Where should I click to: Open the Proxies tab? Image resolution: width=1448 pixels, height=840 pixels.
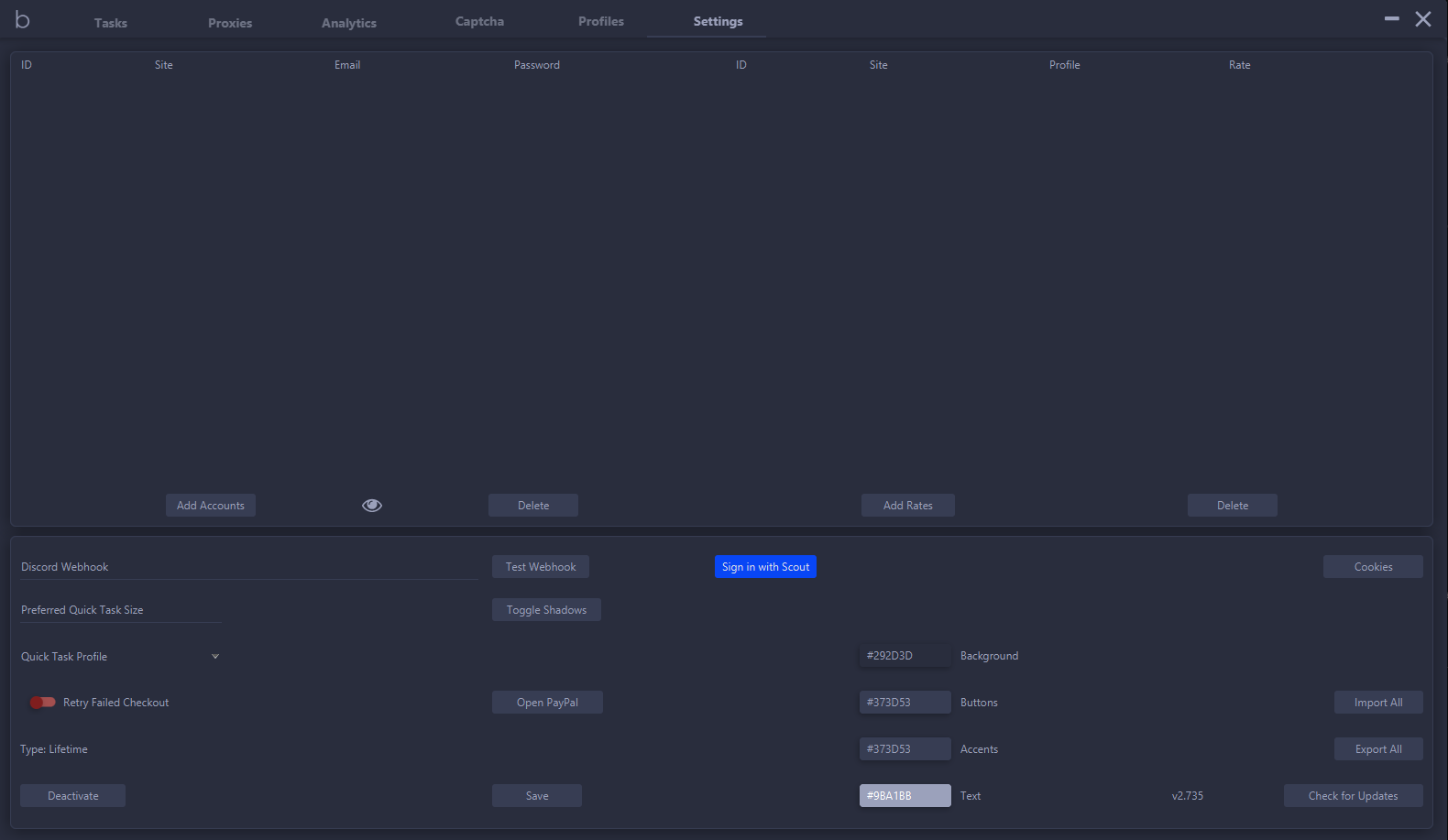point(229,23)
